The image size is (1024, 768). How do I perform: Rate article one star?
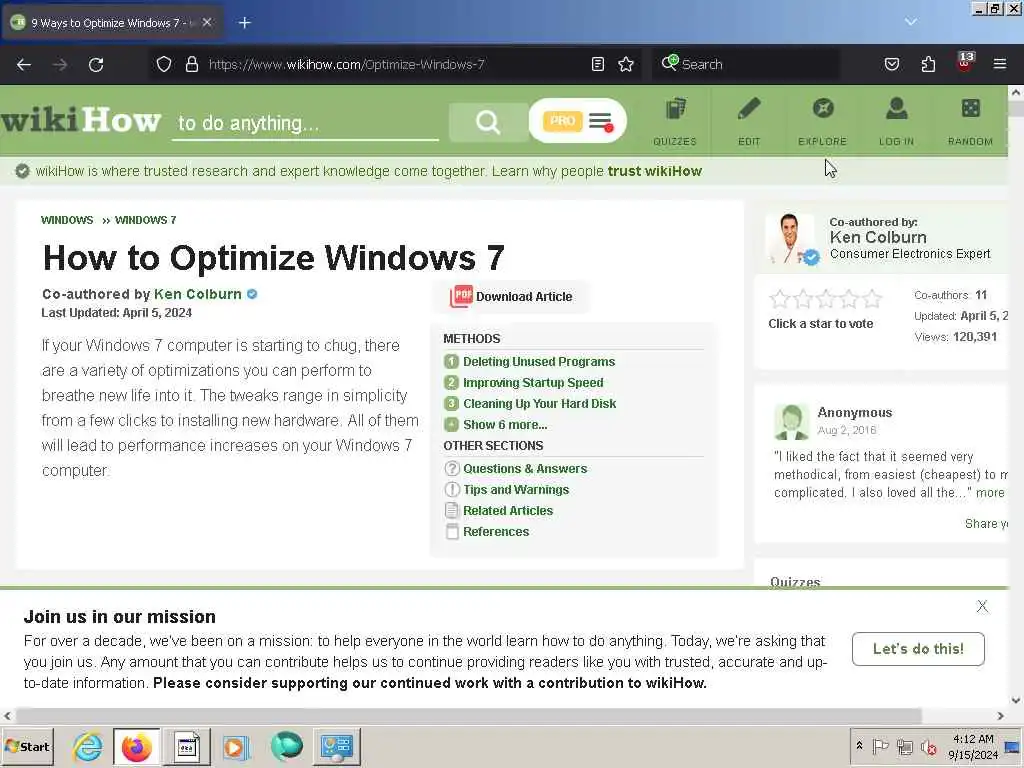(780, 299)
